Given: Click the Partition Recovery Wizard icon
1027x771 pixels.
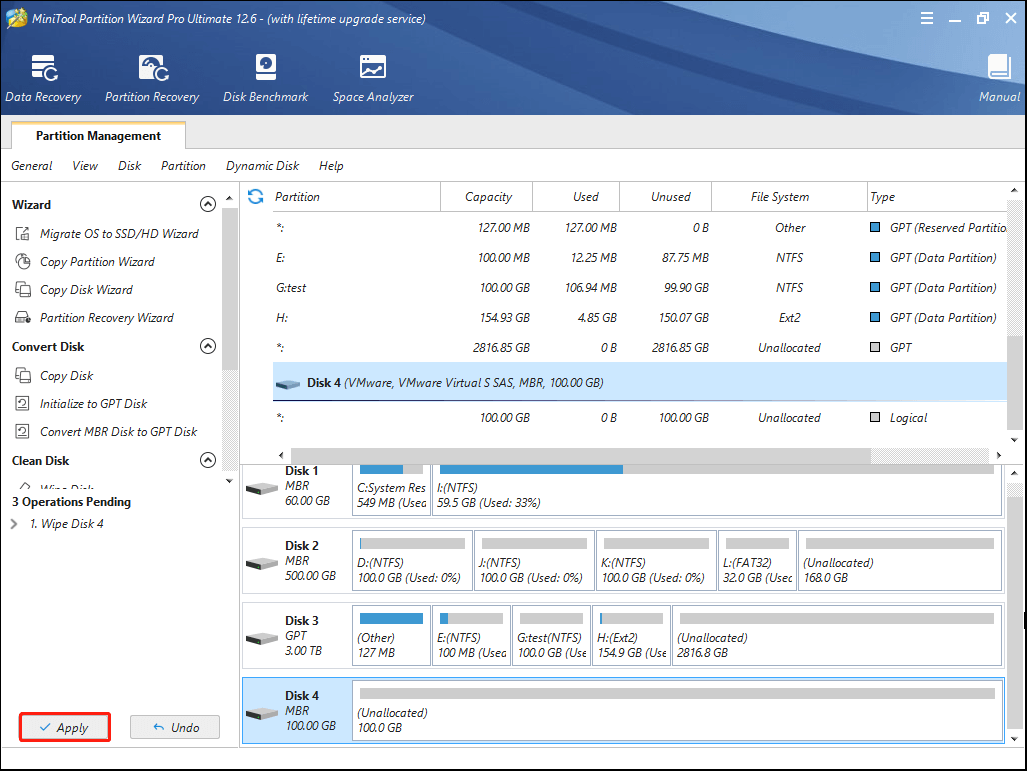Looking at the screenshot, I should point(23,318).
